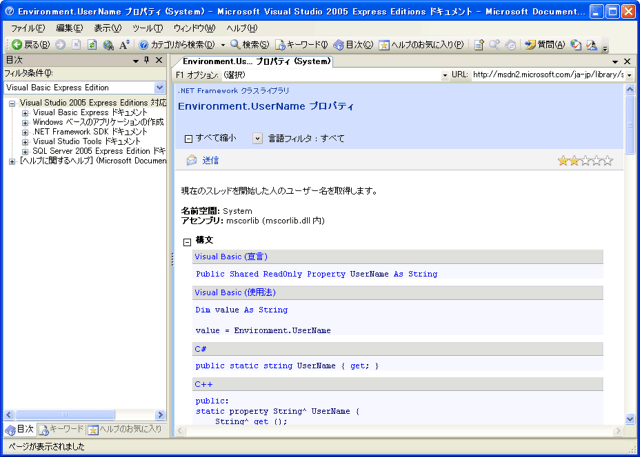Click the .NET Framework クラスライブラリ link
This screenshot has width=640, height=457.
pos(233,91)
